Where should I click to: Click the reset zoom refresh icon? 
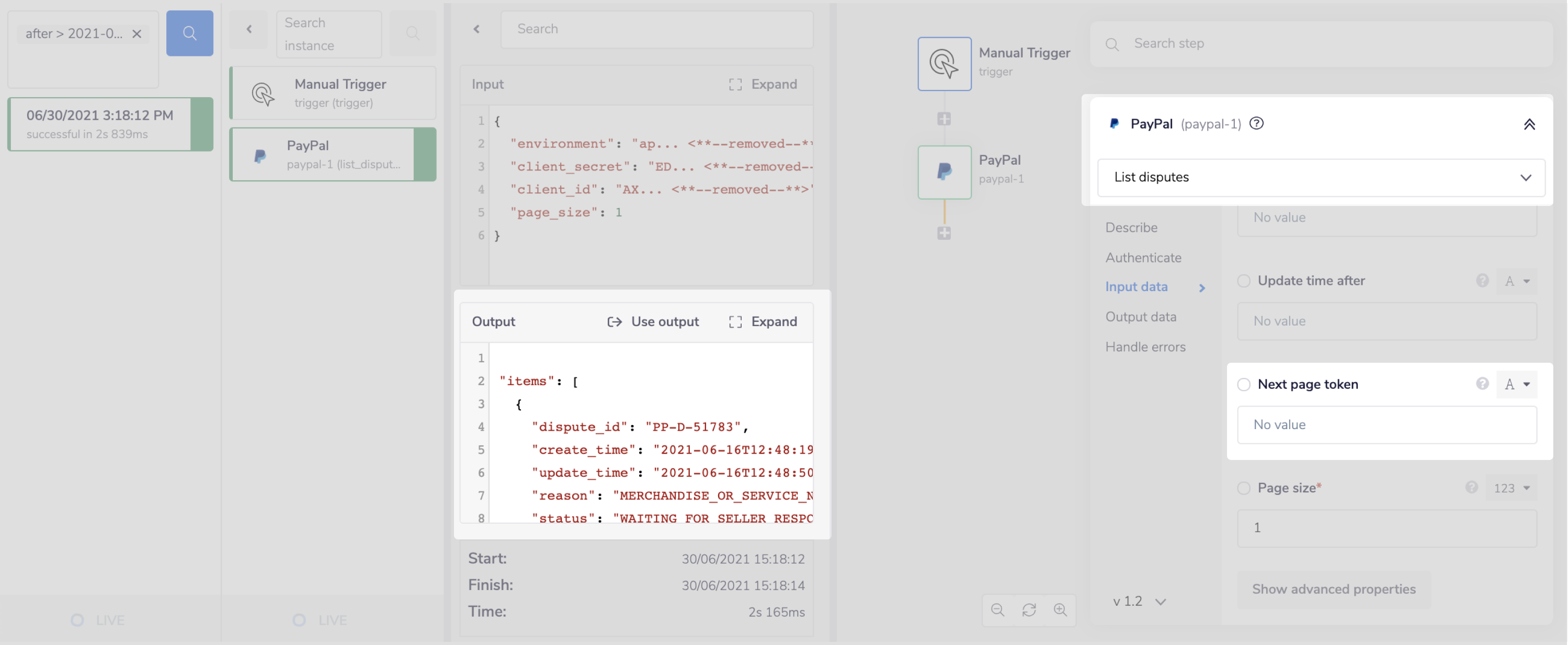click(1029, 609)
